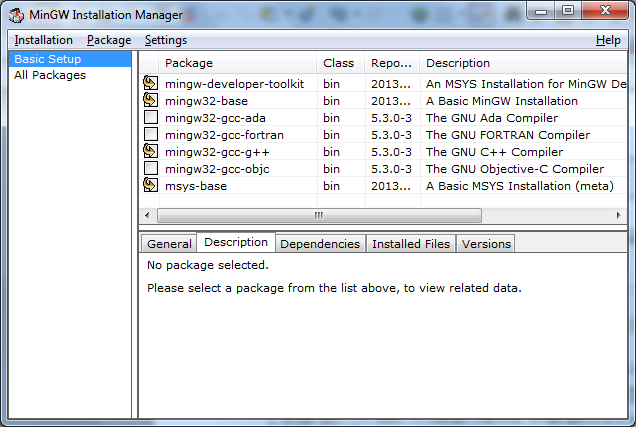Switch to the Installed Files tab

pyautogui.click(x=411, y=244)
